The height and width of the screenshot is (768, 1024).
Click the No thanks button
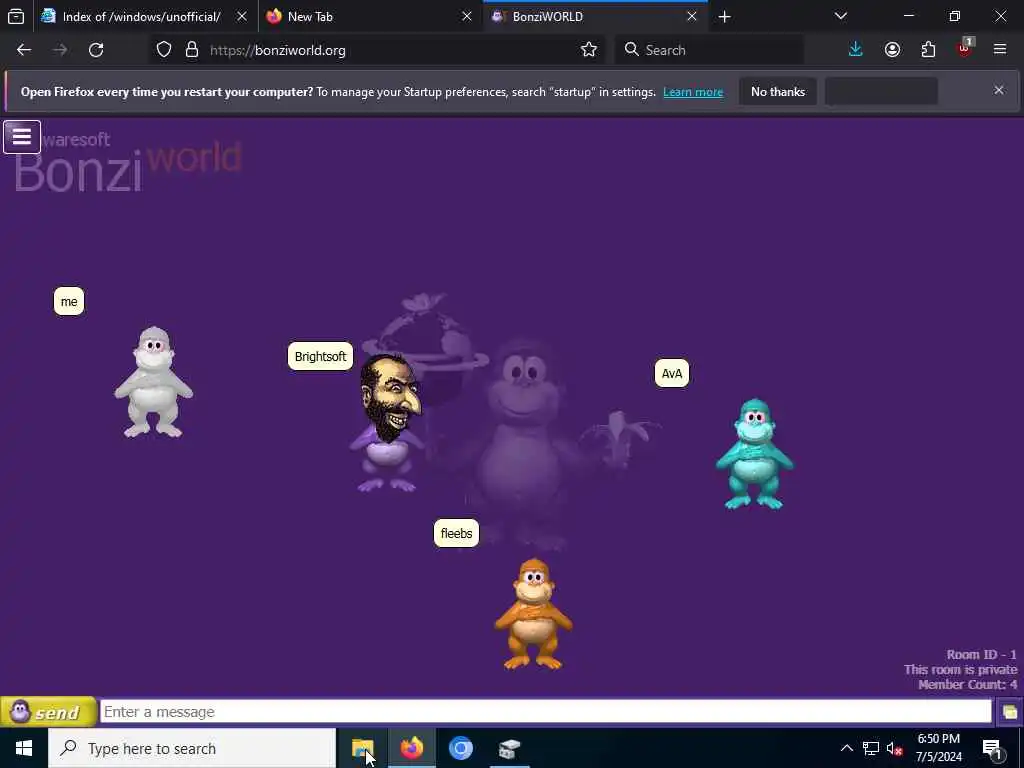[x=778, y=91]
